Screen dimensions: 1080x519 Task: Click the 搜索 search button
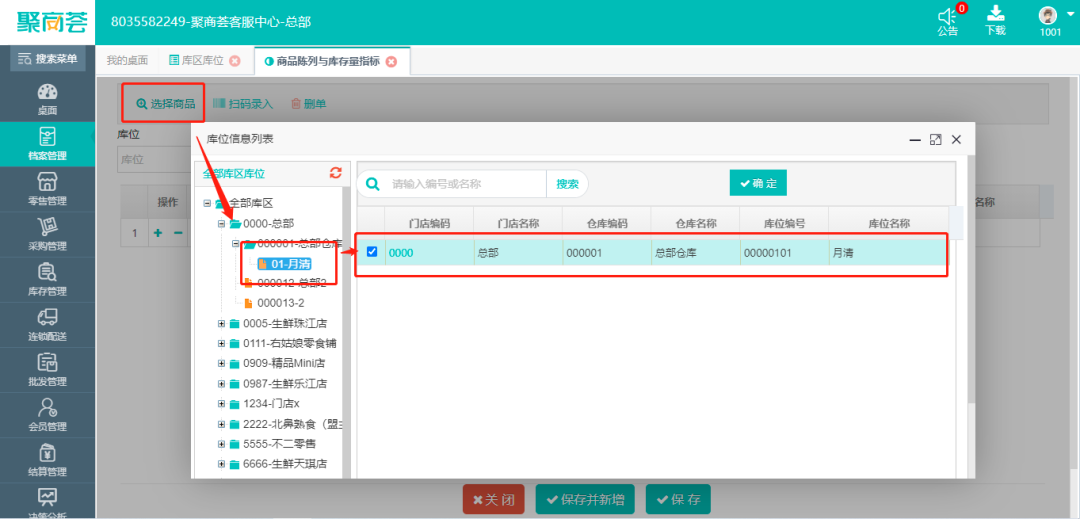click(567, 184)
